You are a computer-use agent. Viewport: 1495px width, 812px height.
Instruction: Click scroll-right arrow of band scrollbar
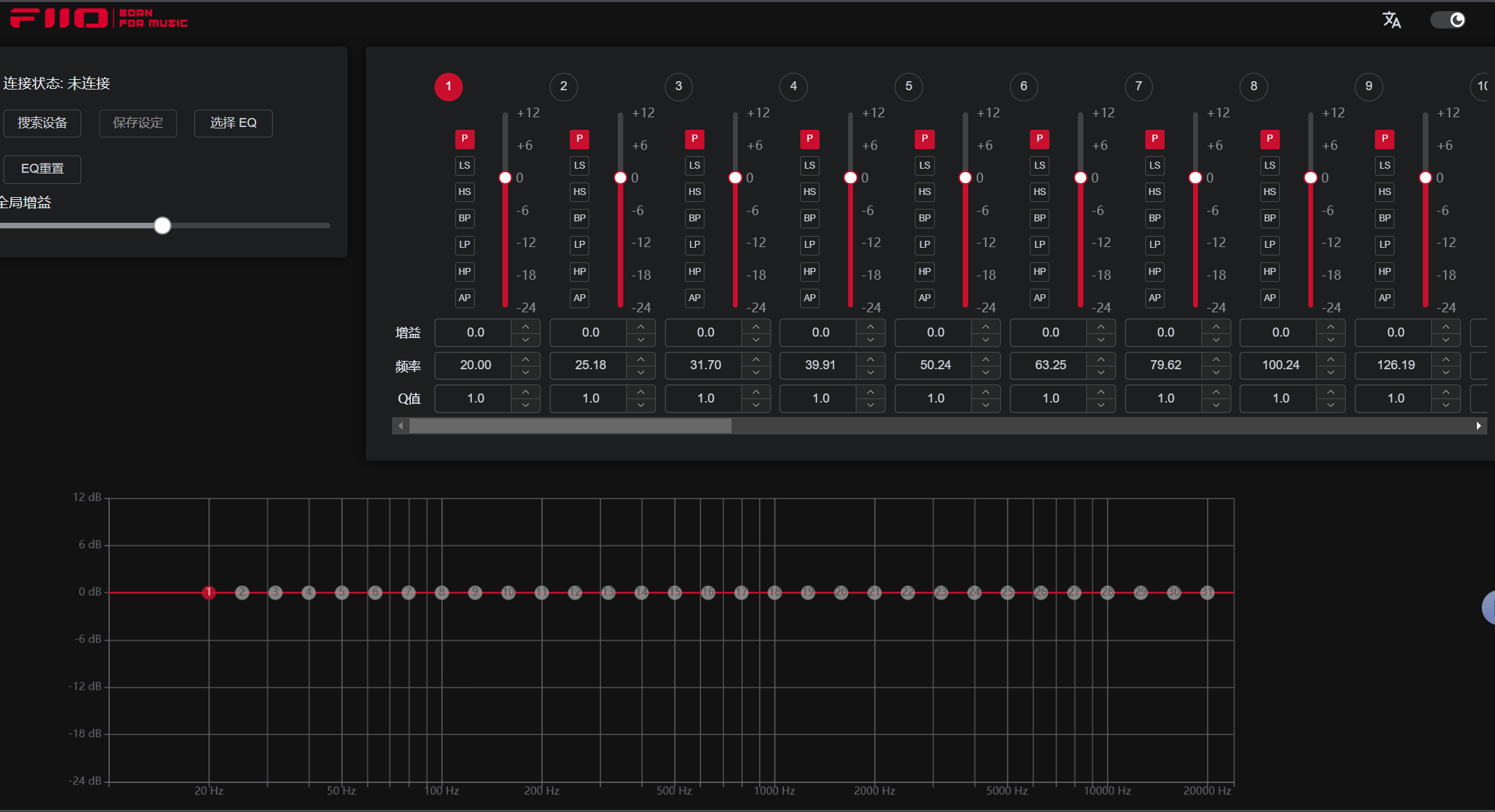point(1478,425)
